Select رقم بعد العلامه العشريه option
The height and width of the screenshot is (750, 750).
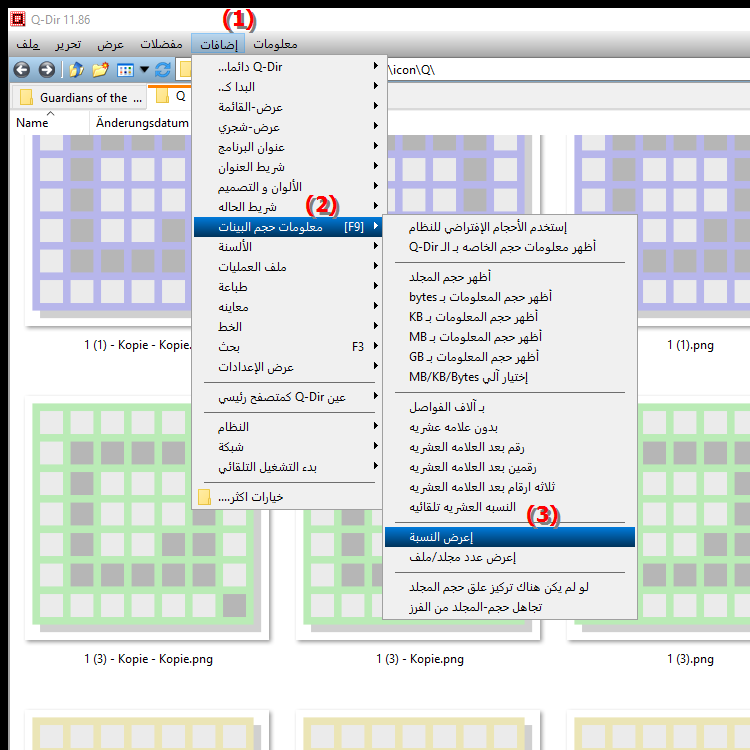coord(510,447)
